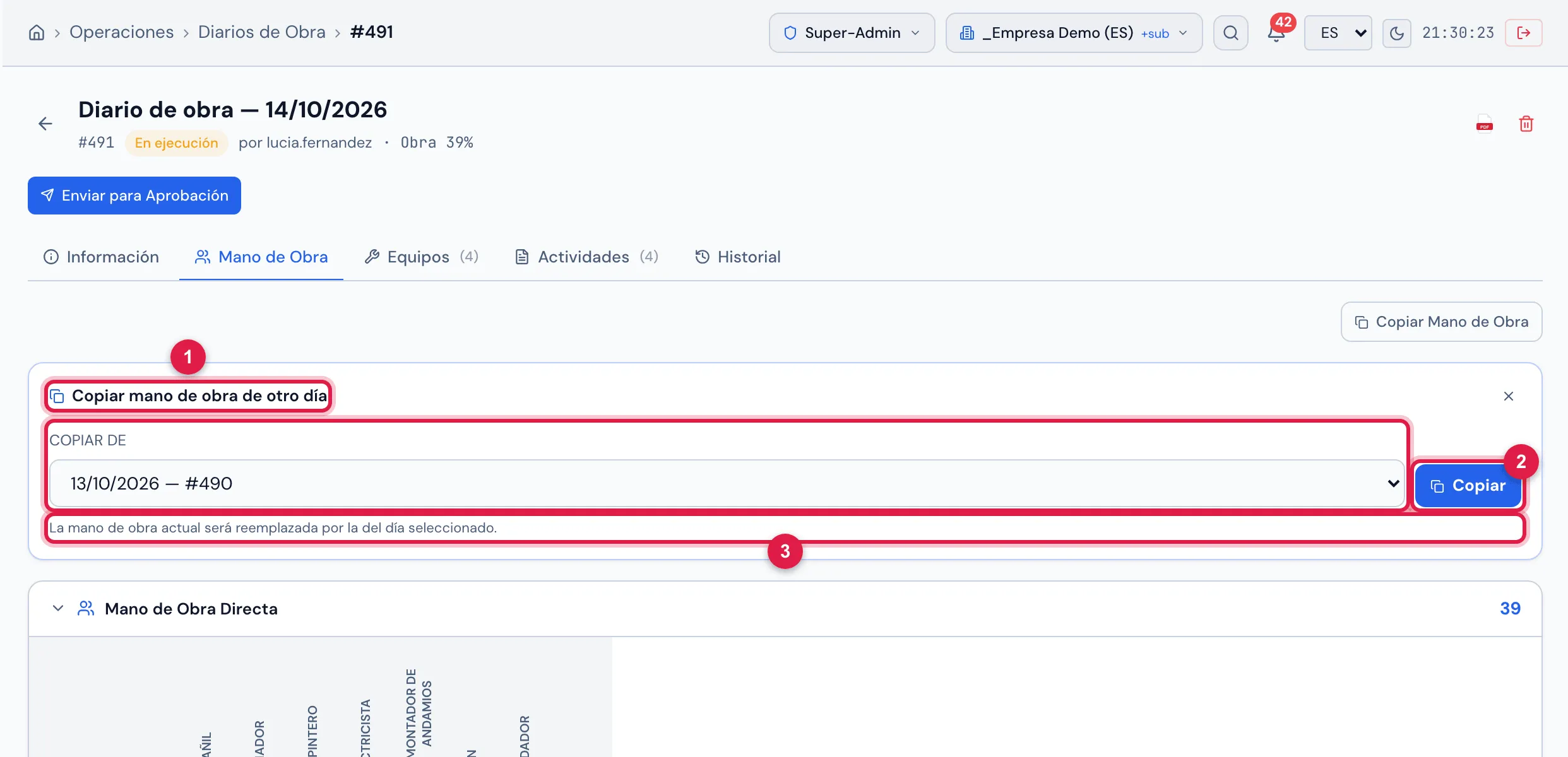
Task: Collapse the Mano de Obra Directa section
Action: (x=58, y=608)
